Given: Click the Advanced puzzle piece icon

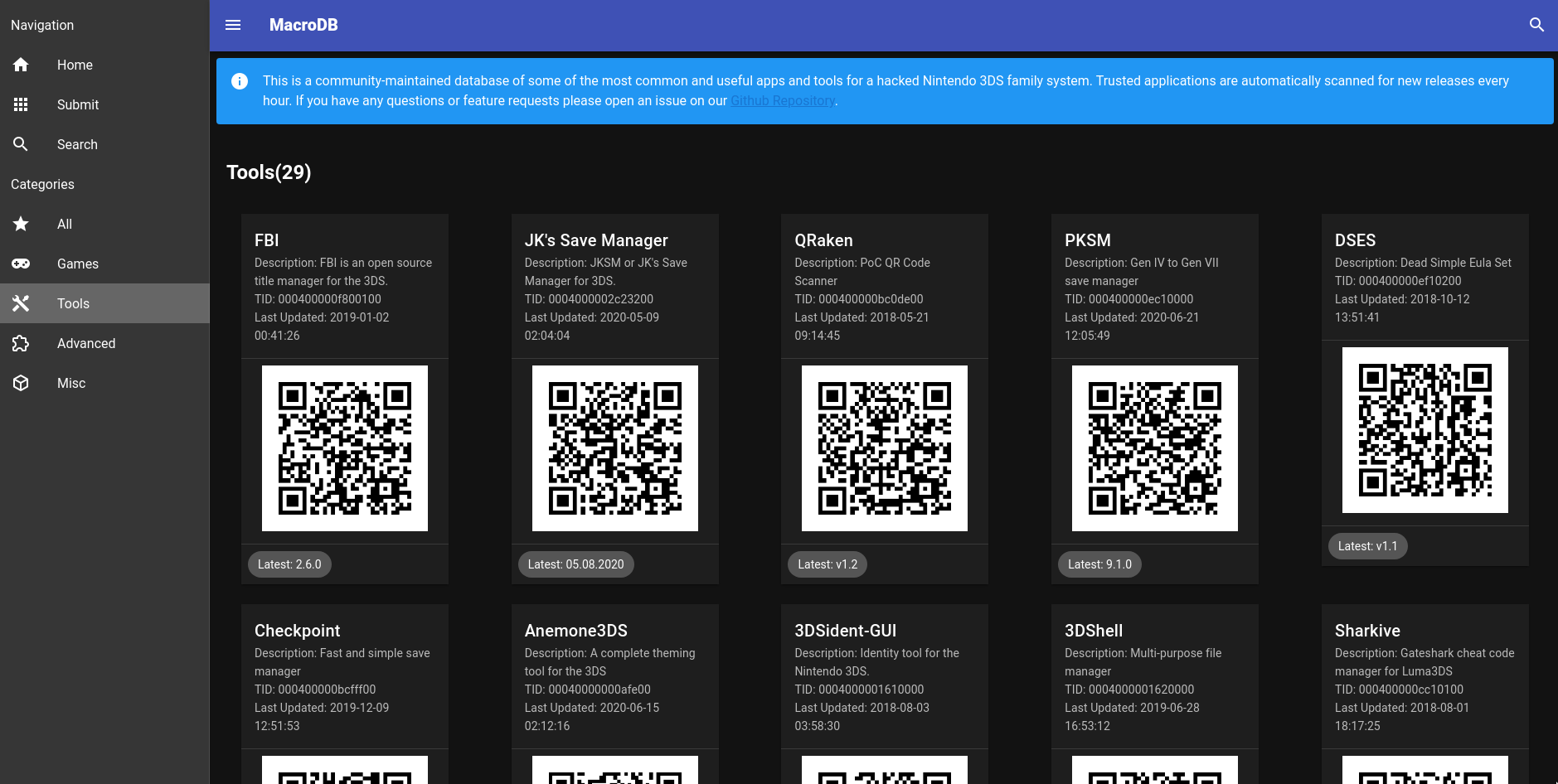Looking at the screenshot, I should [x=21, y=343].
